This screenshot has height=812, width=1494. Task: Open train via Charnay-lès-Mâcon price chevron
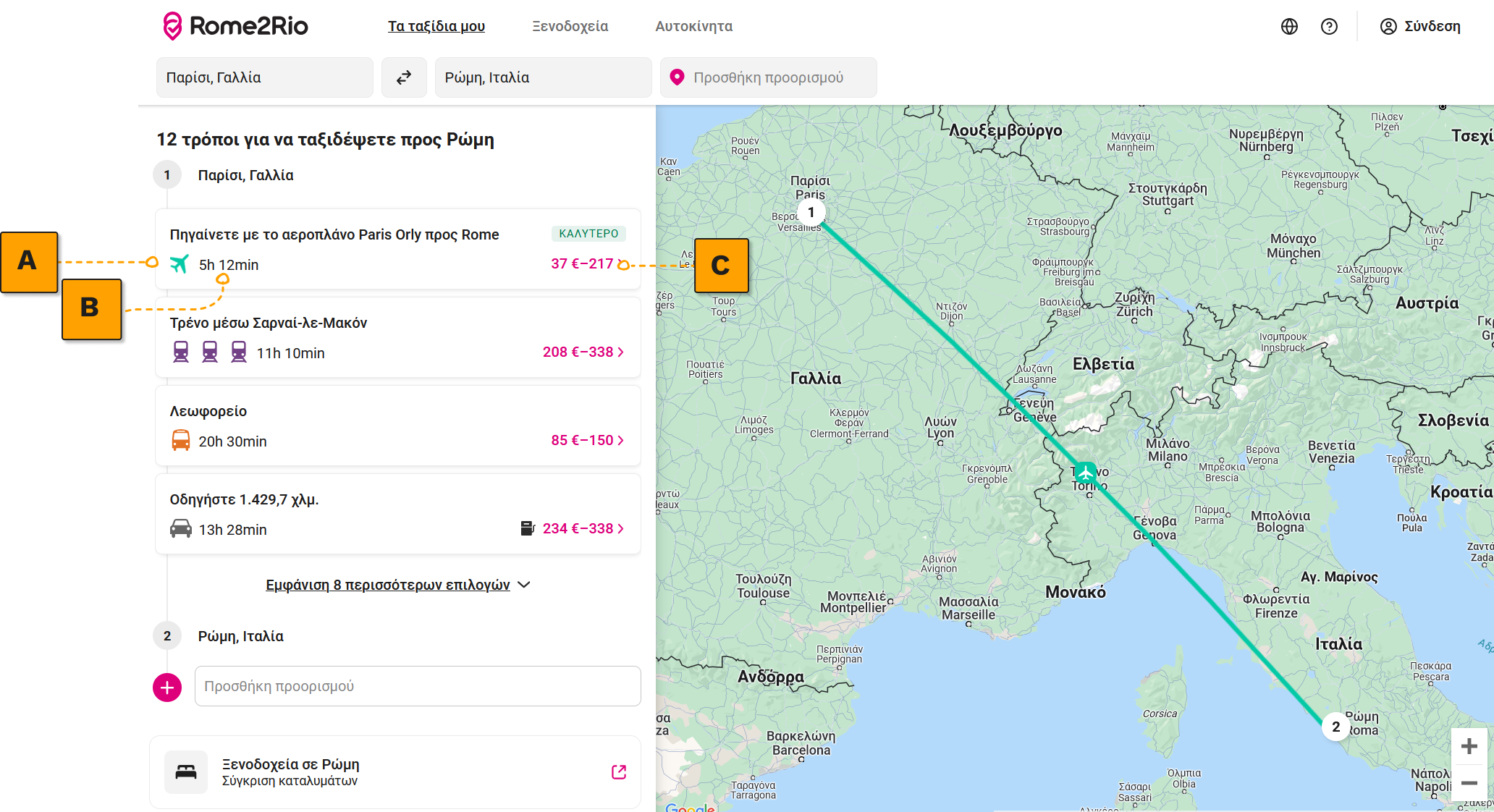pyautogui.click(x=620, y=352)
